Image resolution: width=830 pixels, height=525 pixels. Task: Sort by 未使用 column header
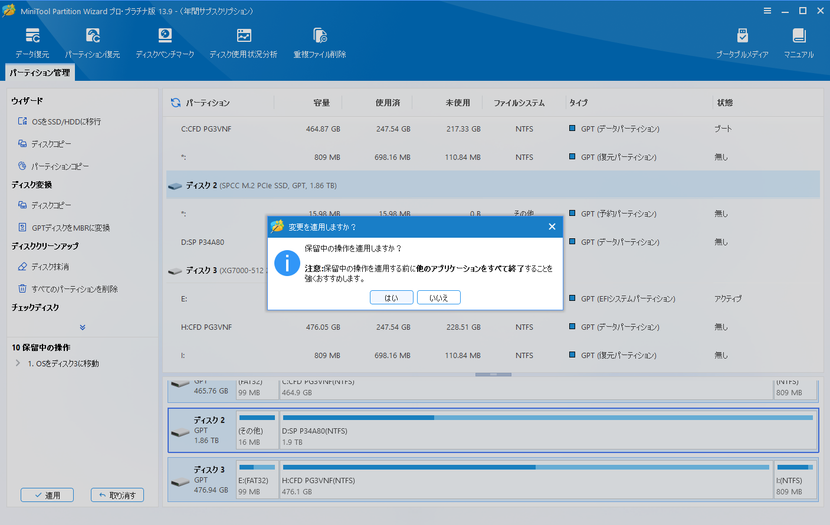point(457,103)
